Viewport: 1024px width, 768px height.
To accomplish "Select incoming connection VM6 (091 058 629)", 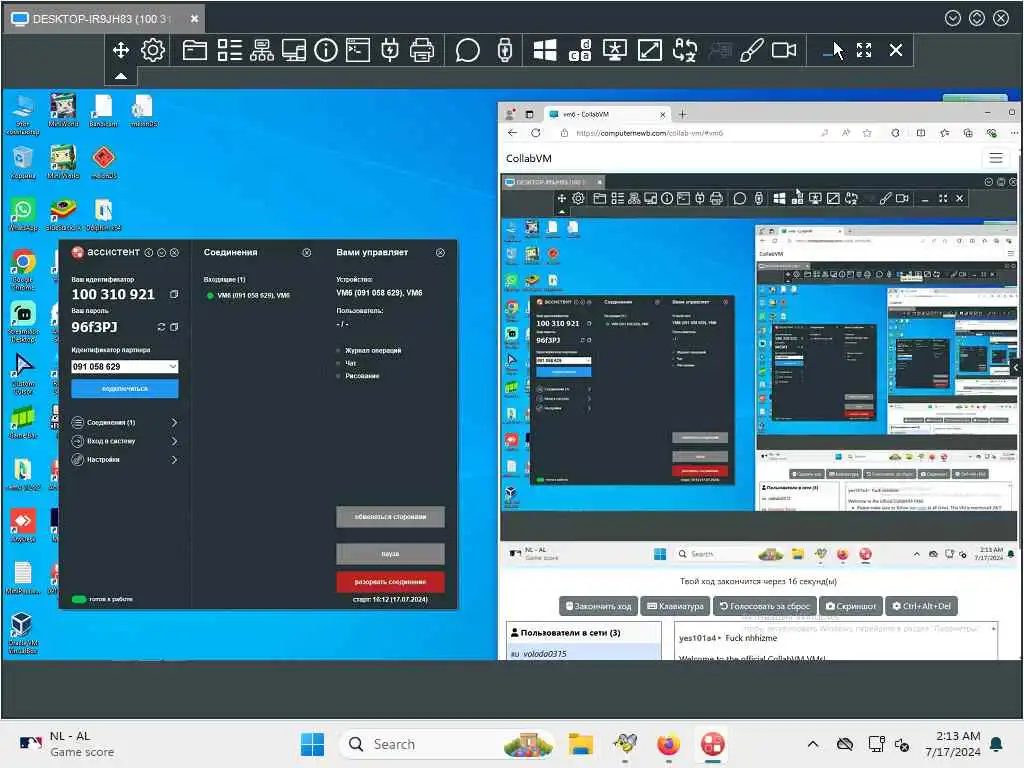I will coord(248,295).
